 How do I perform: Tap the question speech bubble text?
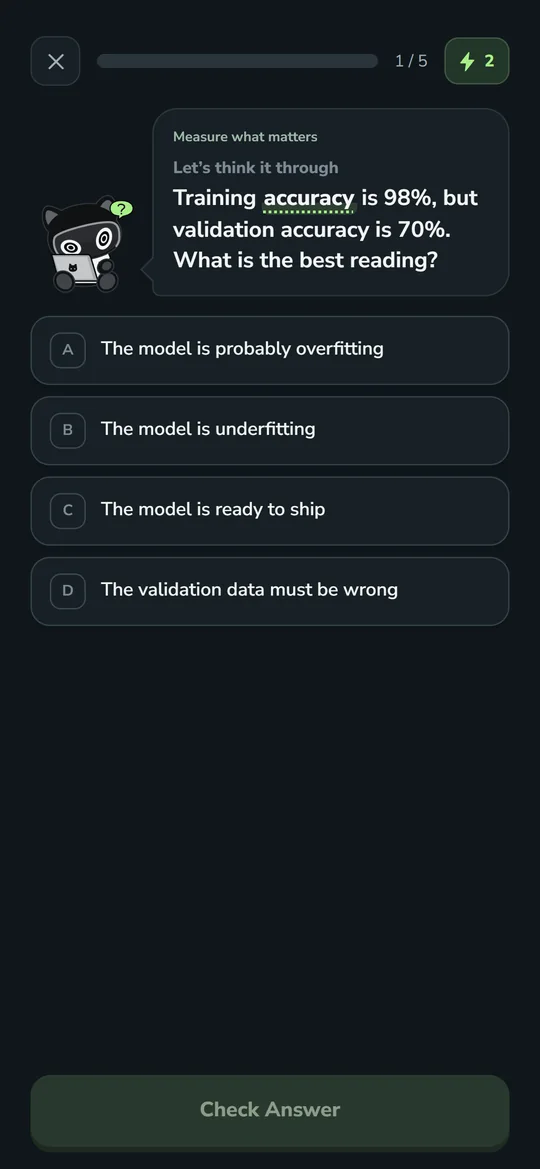point(326,230)
